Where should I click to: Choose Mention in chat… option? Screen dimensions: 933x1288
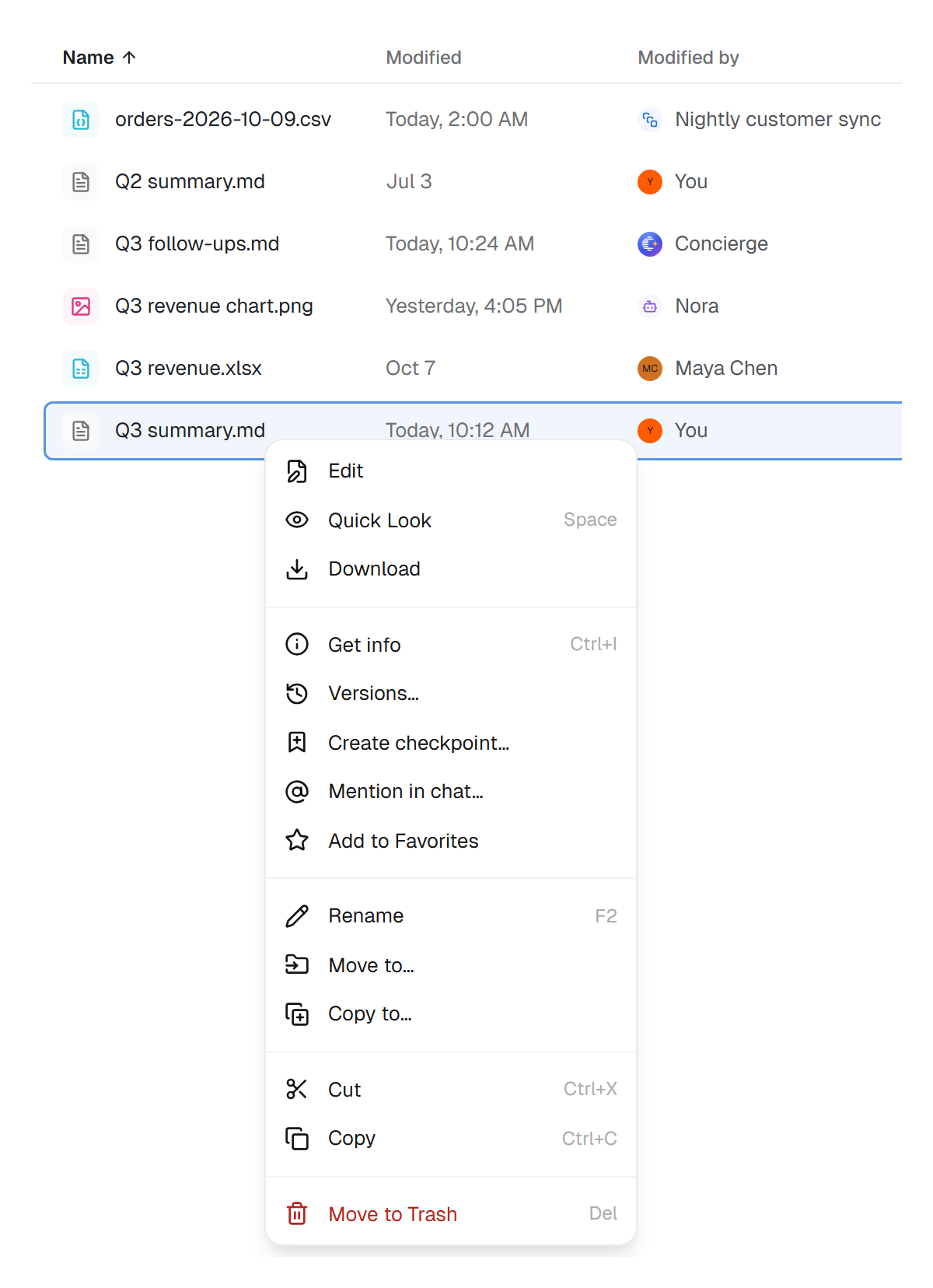(x=451, y=792)
